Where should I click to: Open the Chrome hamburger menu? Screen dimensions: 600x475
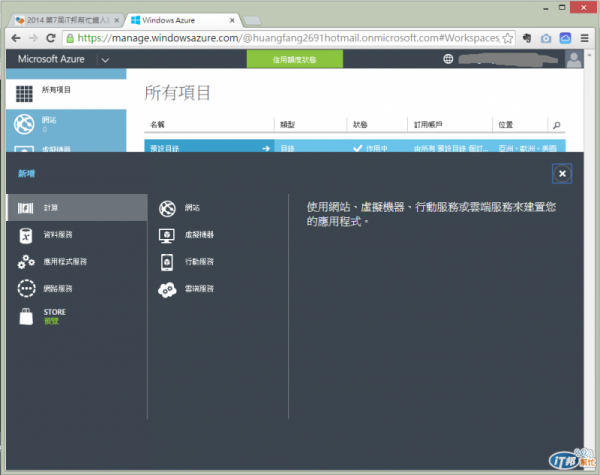pos(584,38)
